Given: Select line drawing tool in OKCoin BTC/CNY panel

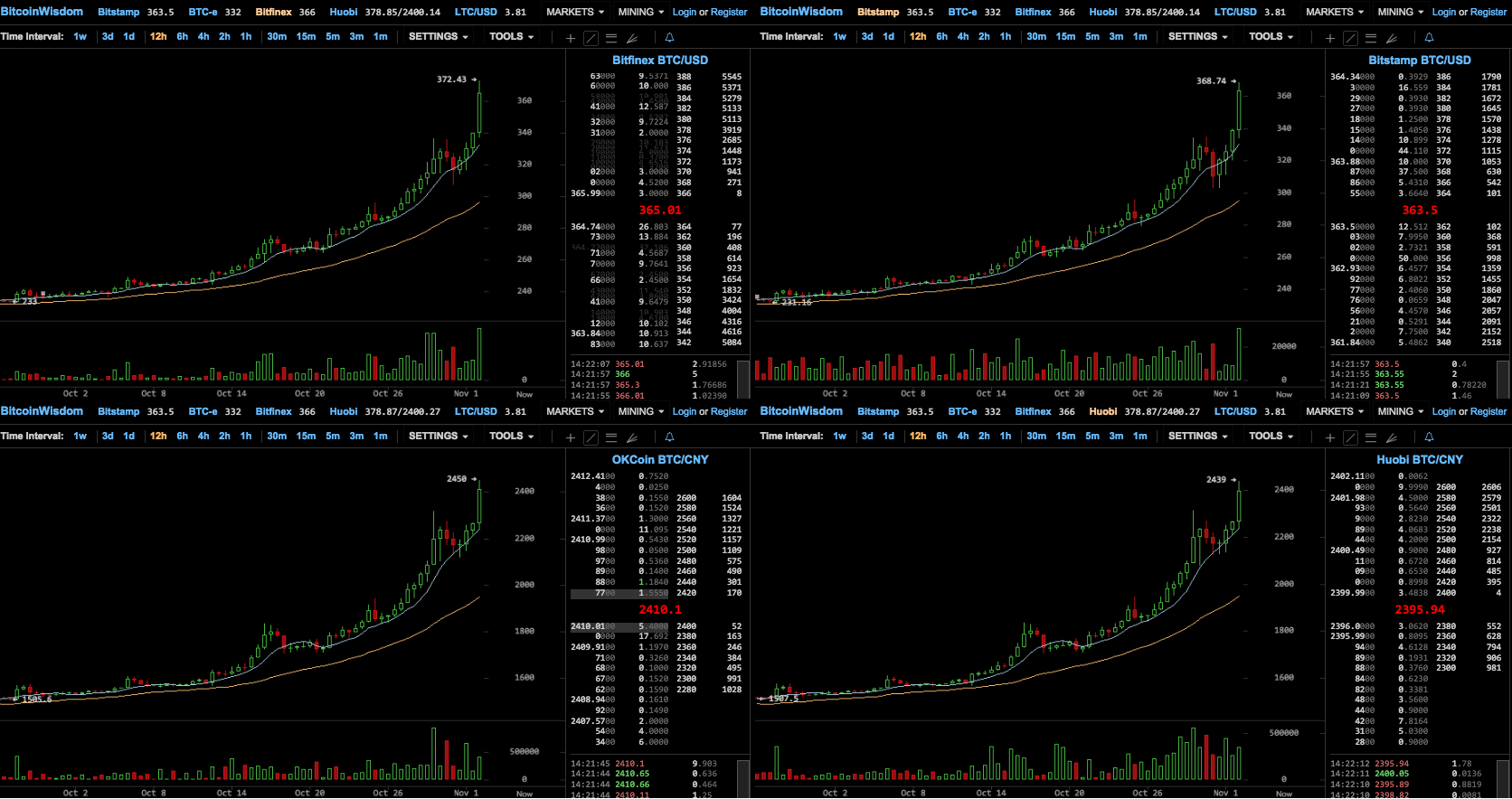Looking at the screenshot, I should point(591,437).
